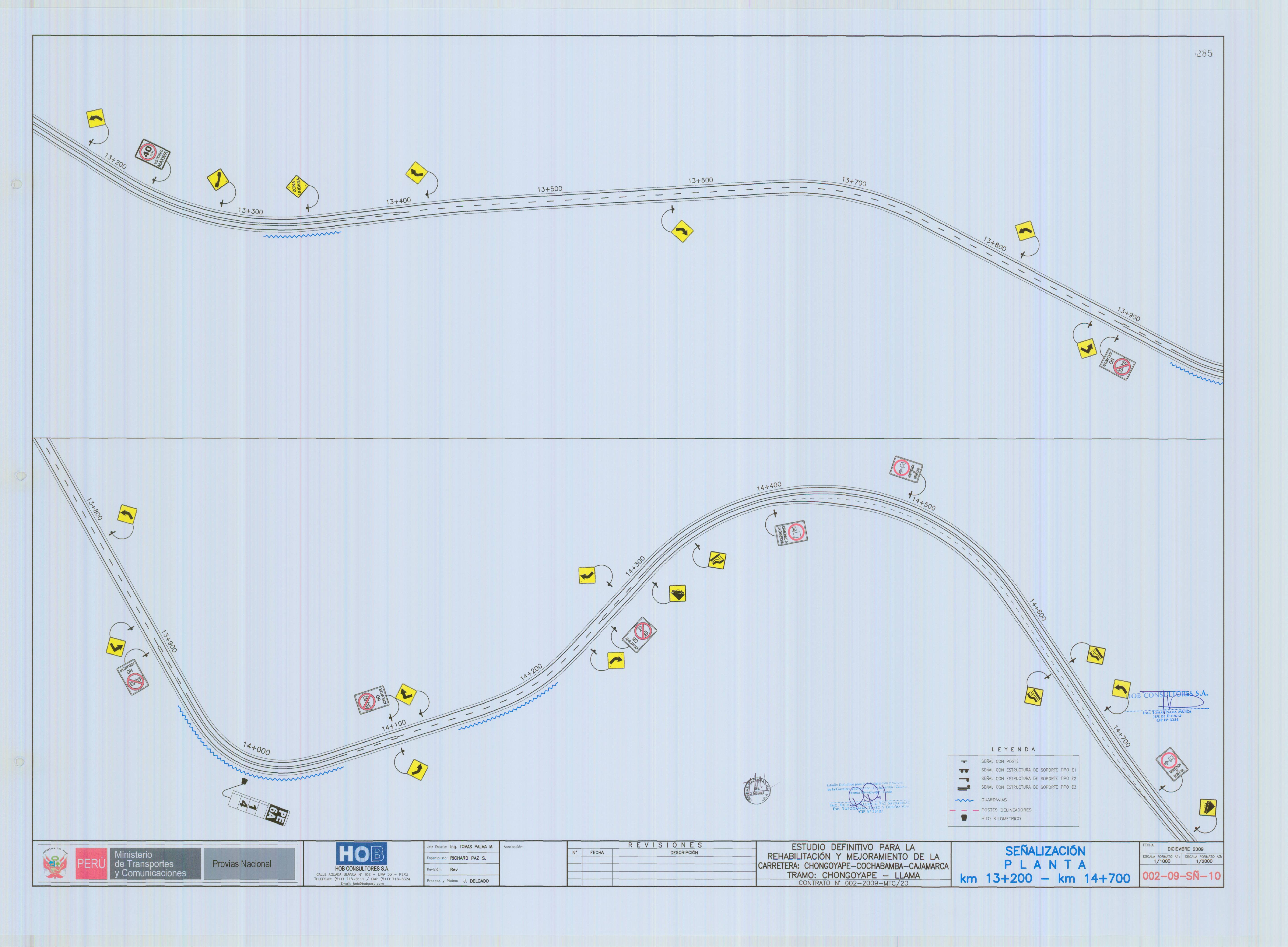Click the round Provias Nacional approval stamp

(758, 792)
